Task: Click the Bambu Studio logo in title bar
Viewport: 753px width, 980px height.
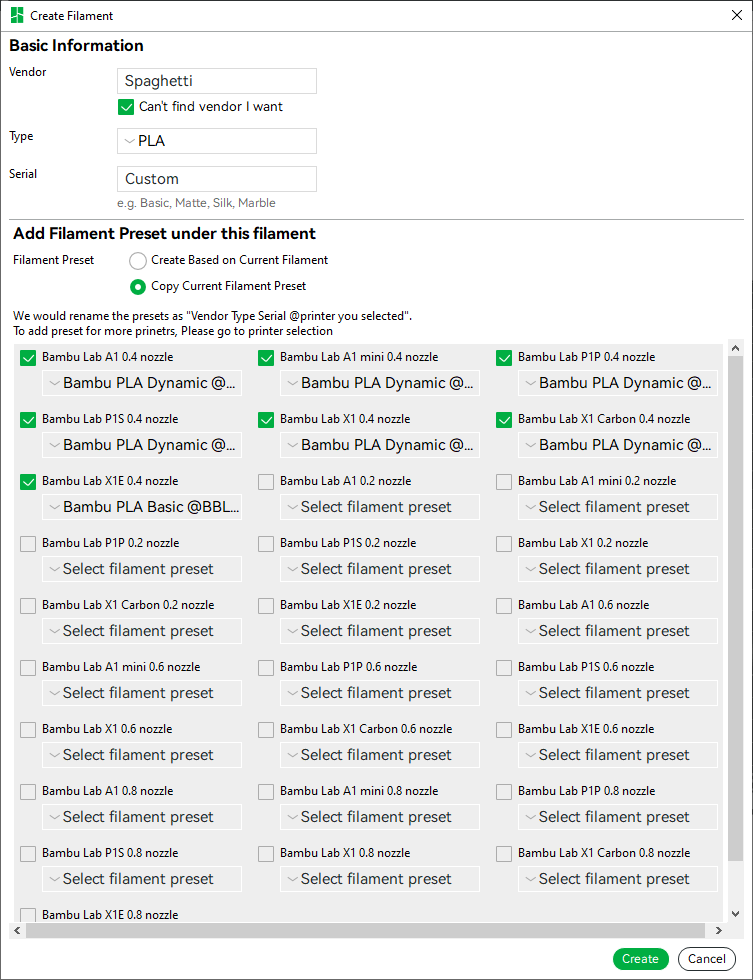Action: tap(17, 16)
